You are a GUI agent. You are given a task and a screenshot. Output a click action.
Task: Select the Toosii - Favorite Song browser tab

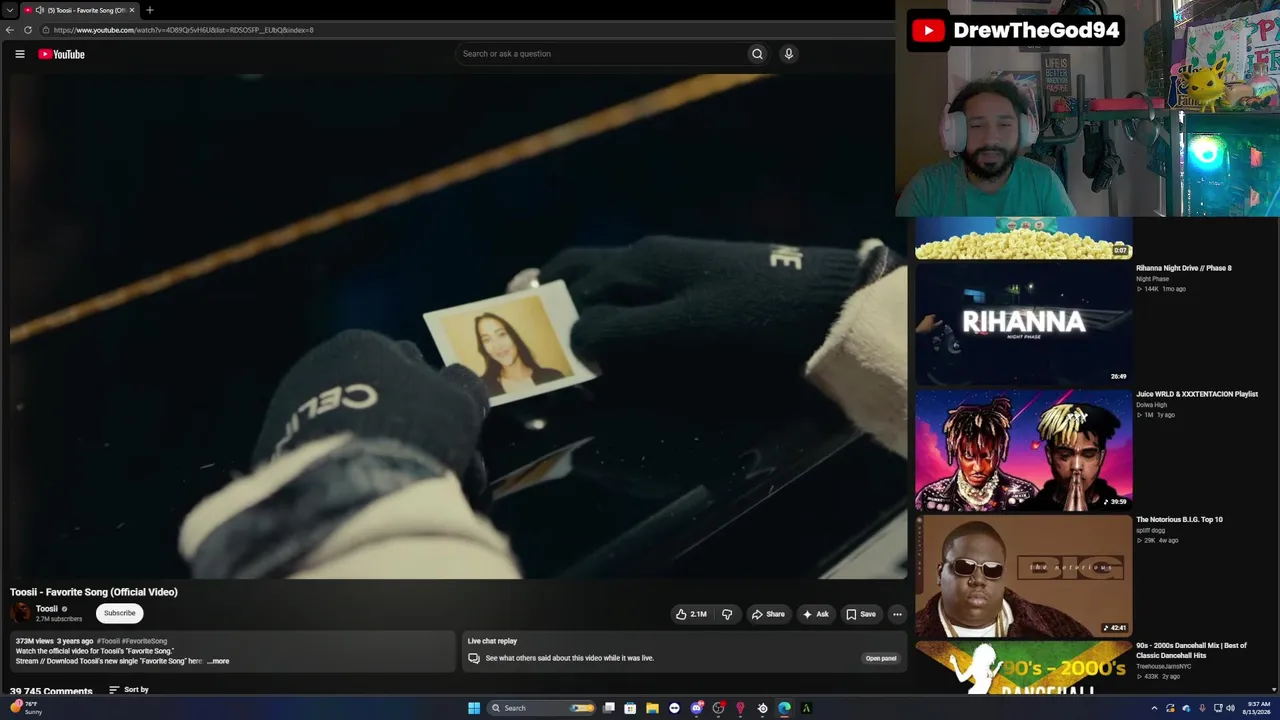(x=80, y=10)
